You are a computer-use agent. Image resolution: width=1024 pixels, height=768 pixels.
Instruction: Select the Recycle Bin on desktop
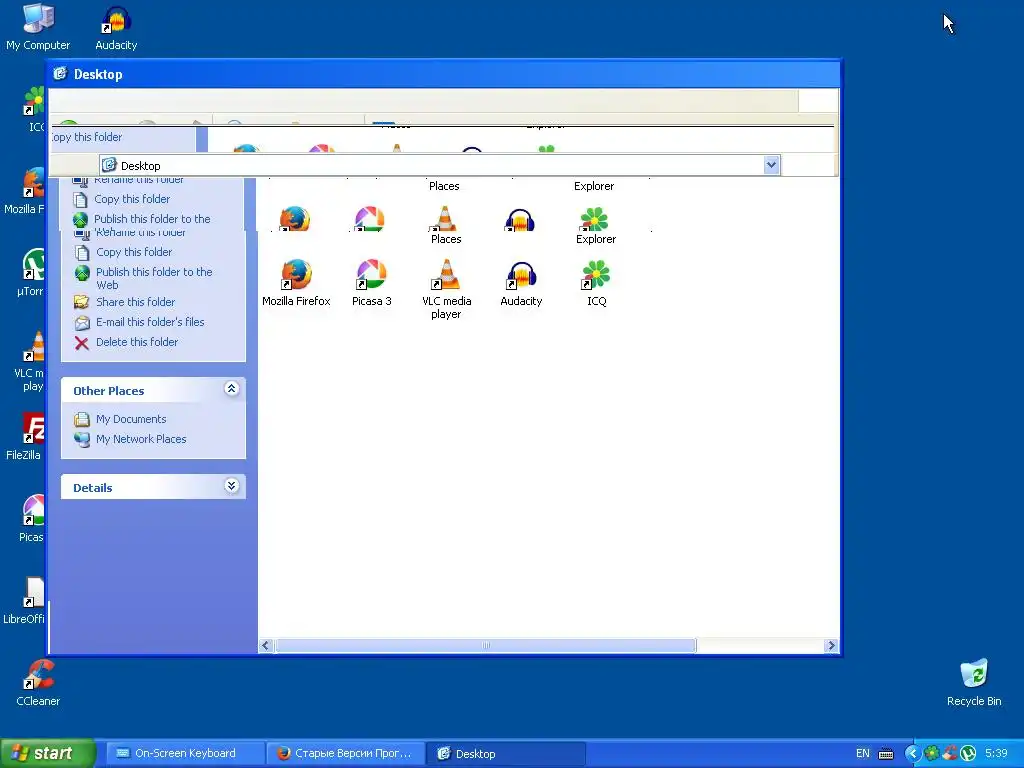click(x=974, y=682)
